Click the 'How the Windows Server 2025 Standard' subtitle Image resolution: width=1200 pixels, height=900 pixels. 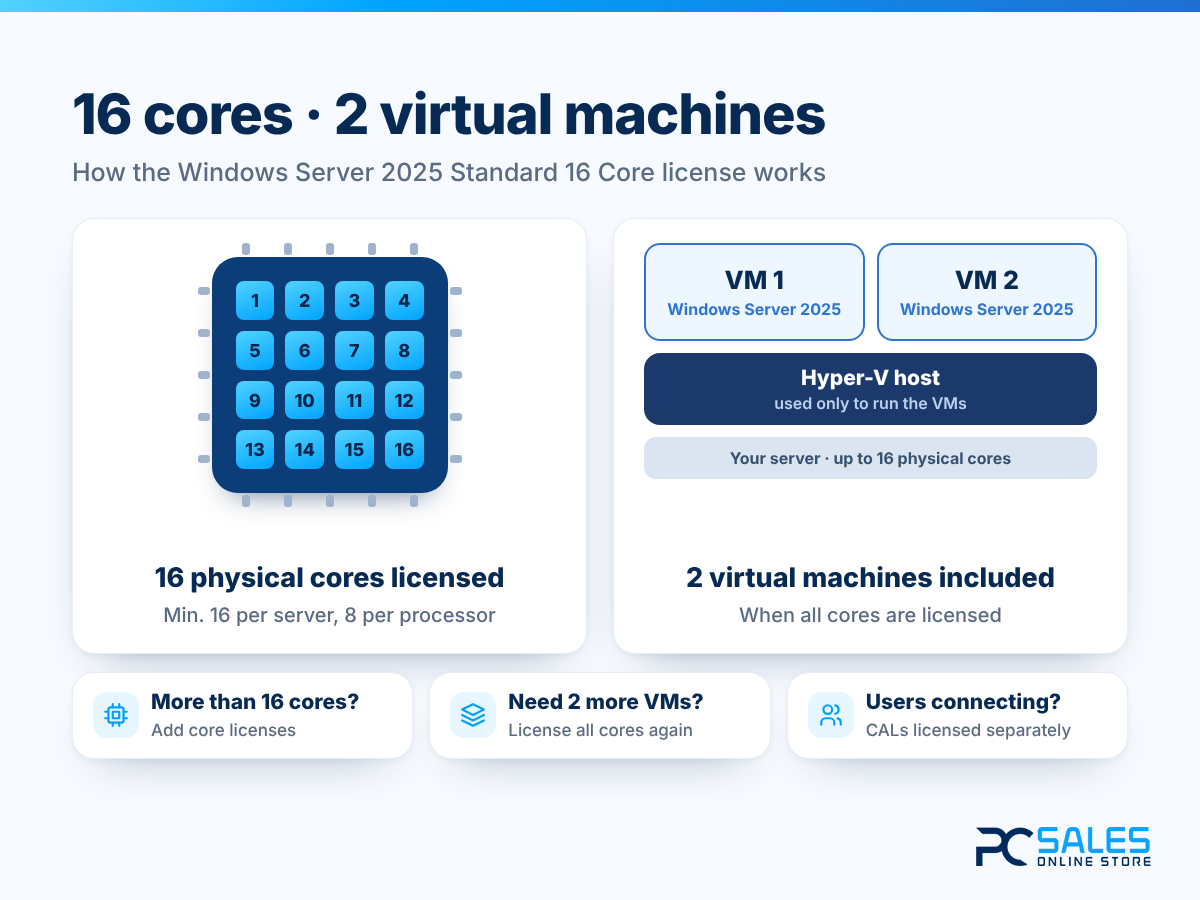[449, 172]
